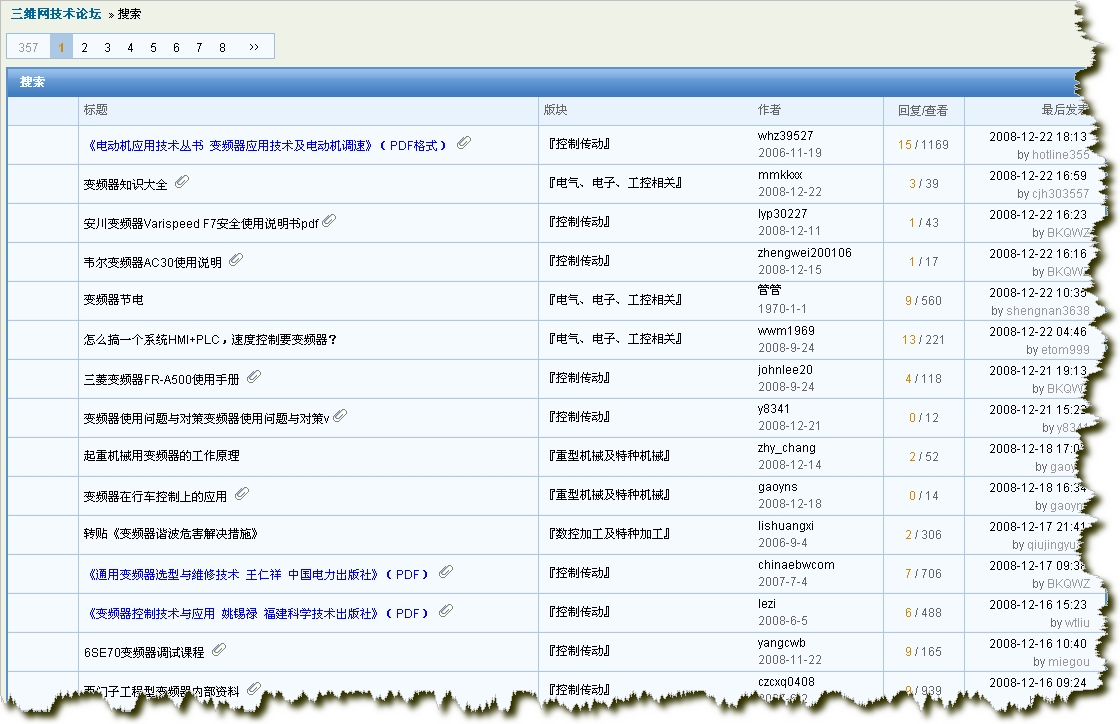Open thread 变频器节电

point(114,300)
